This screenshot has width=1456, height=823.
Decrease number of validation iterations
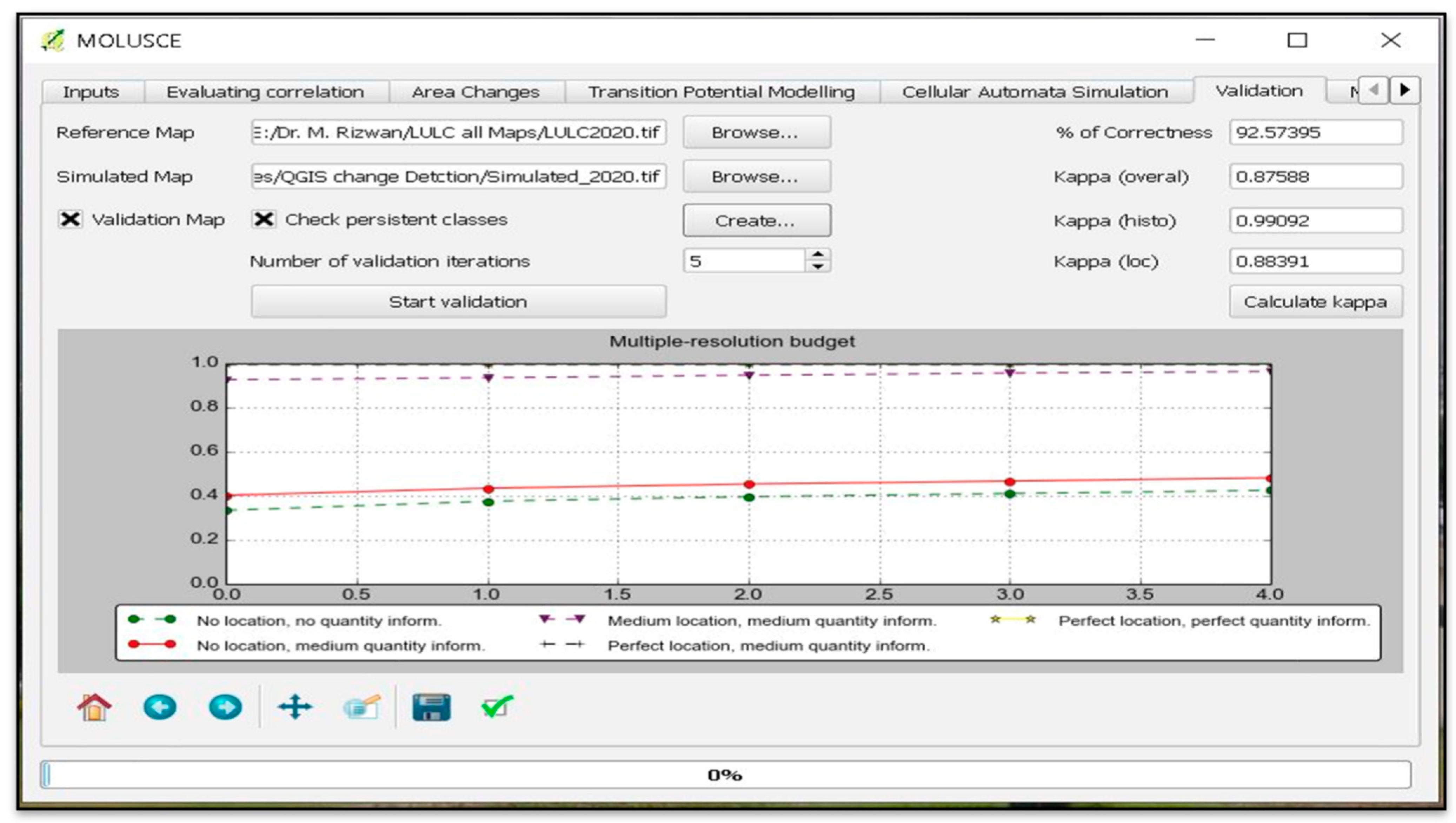tap(817, 266)
